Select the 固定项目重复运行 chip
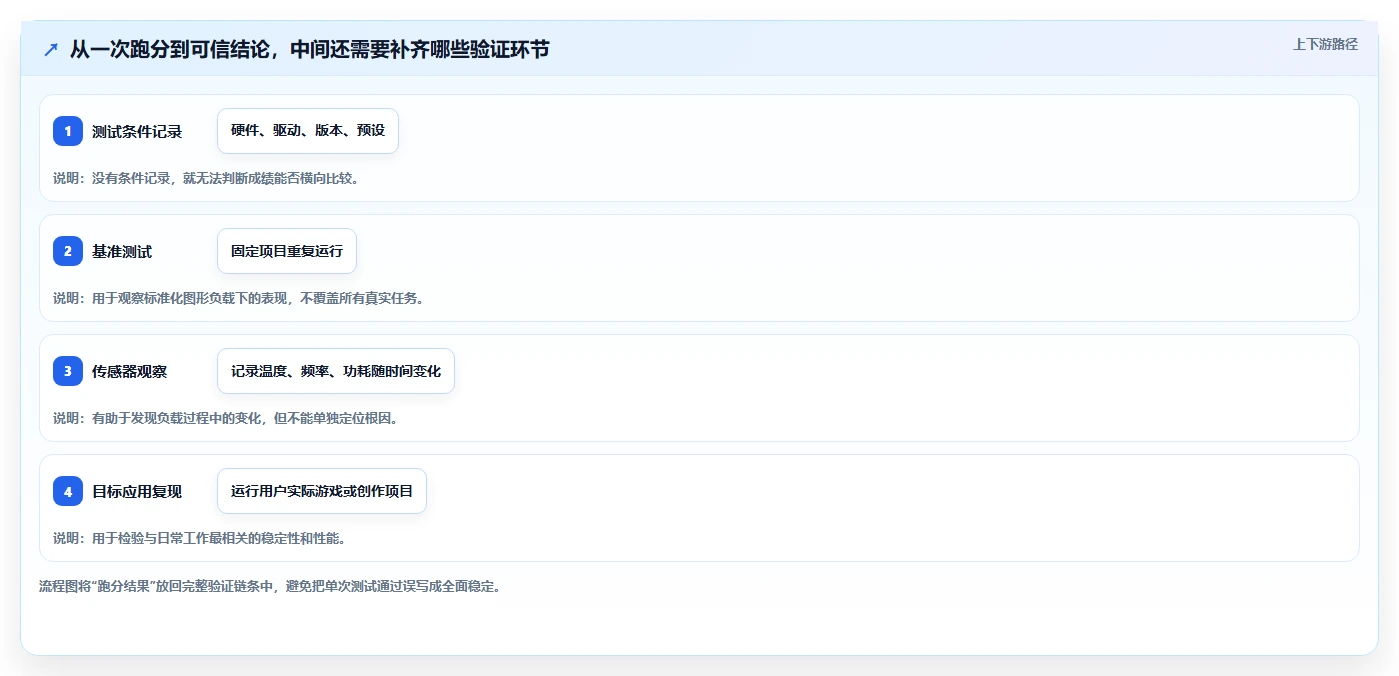The image size is (1399, 676). pos(287,251)
